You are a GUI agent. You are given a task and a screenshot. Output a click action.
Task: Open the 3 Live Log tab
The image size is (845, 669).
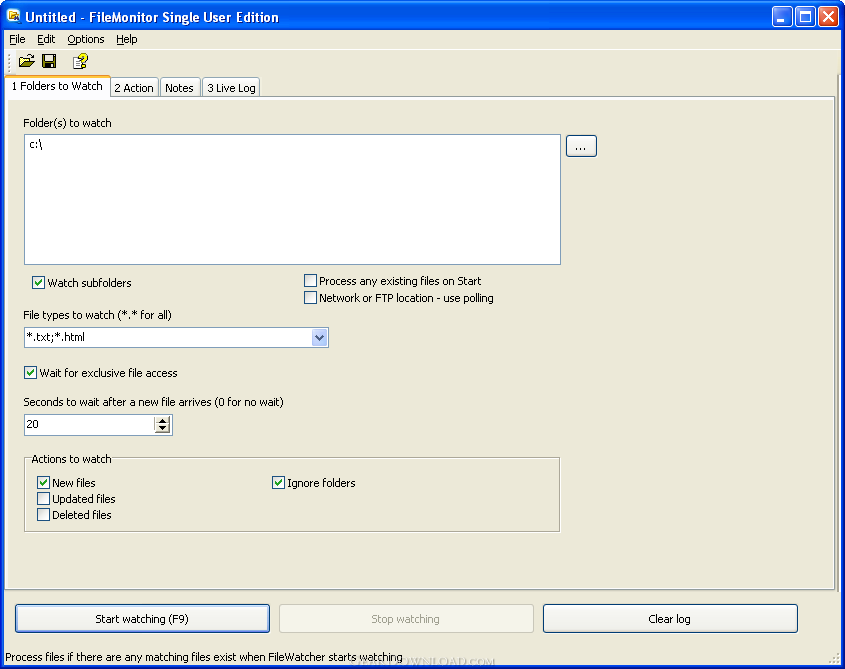click(231, 88)
